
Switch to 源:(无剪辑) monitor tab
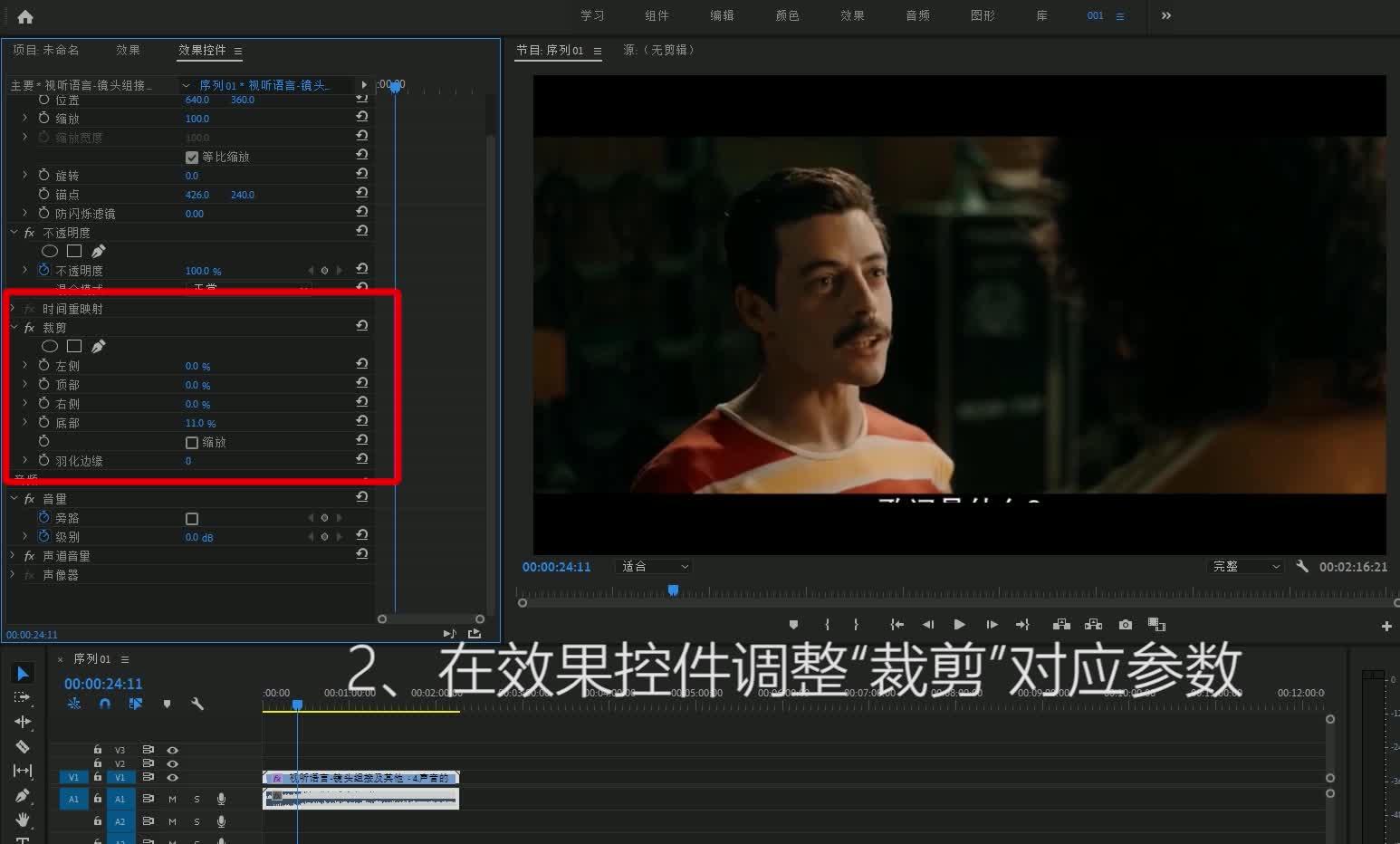660,50
